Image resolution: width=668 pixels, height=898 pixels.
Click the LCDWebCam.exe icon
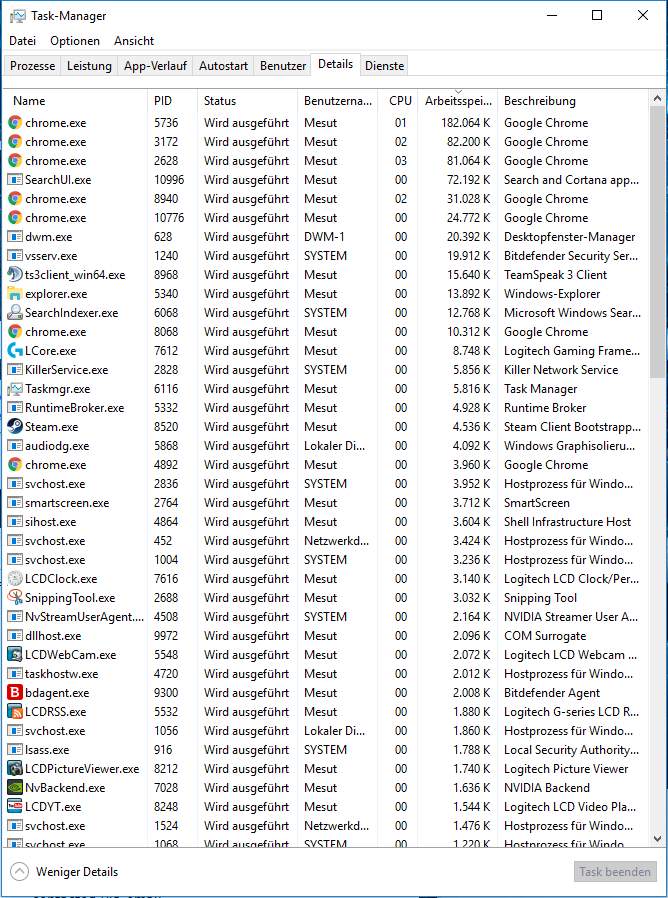[x=15, y=655]
